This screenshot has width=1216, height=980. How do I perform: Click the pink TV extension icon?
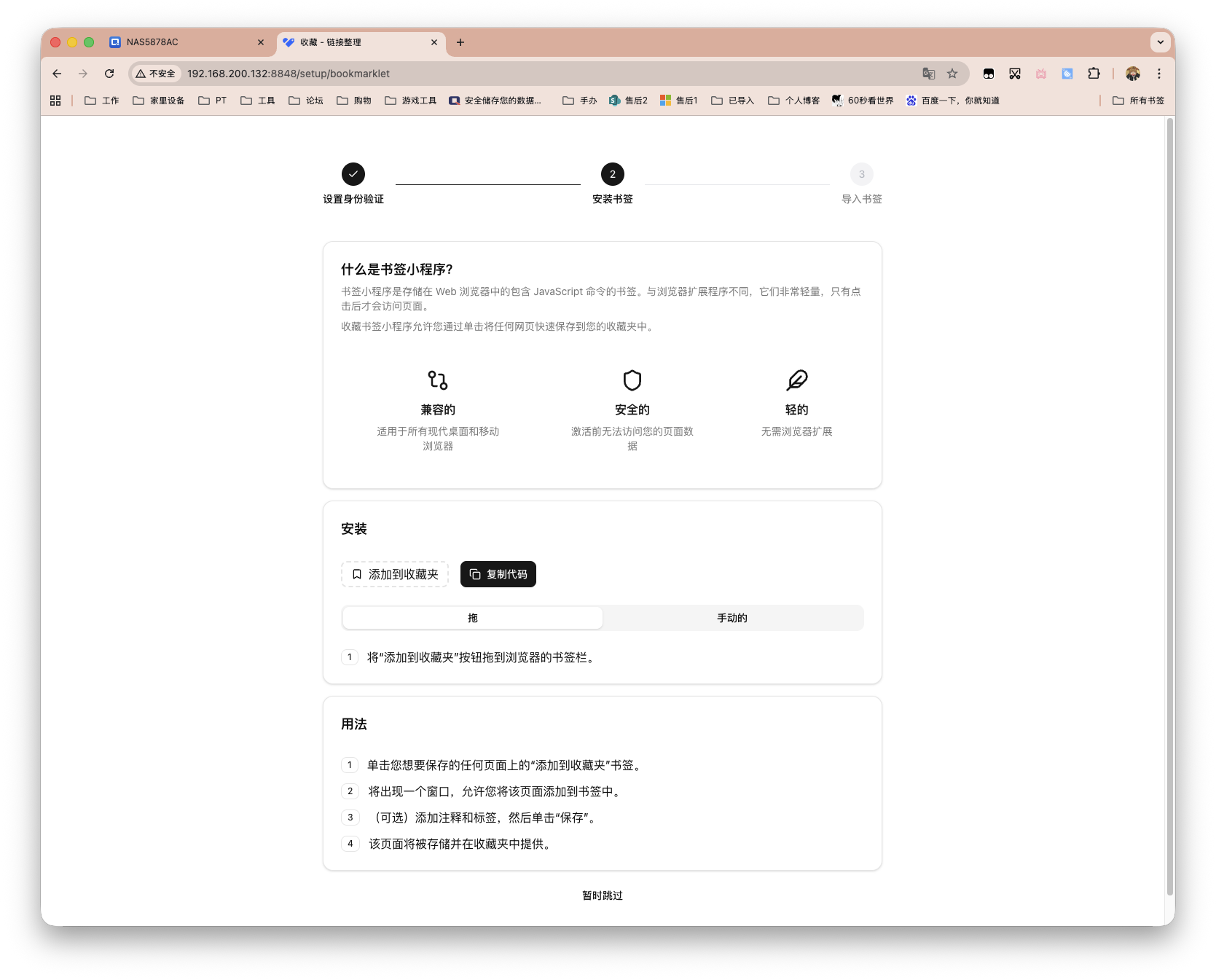pos(1040,74)
